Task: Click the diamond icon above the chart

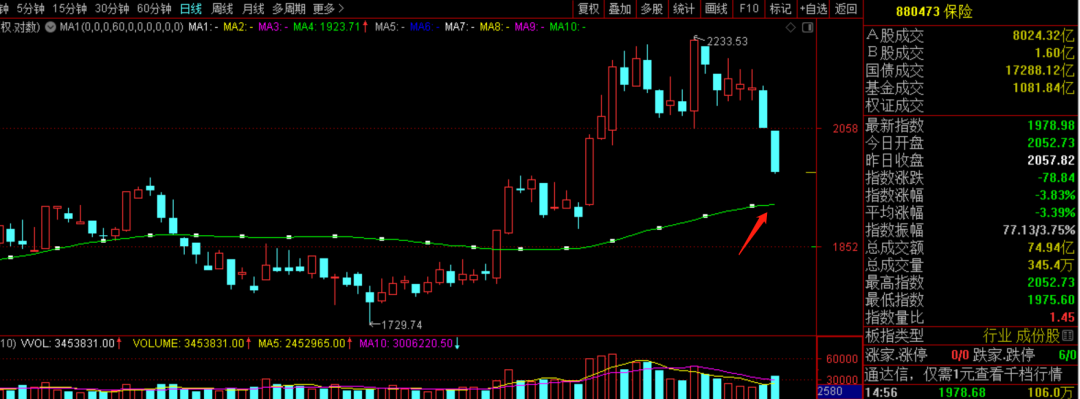Action: click(x=791, y=28)
